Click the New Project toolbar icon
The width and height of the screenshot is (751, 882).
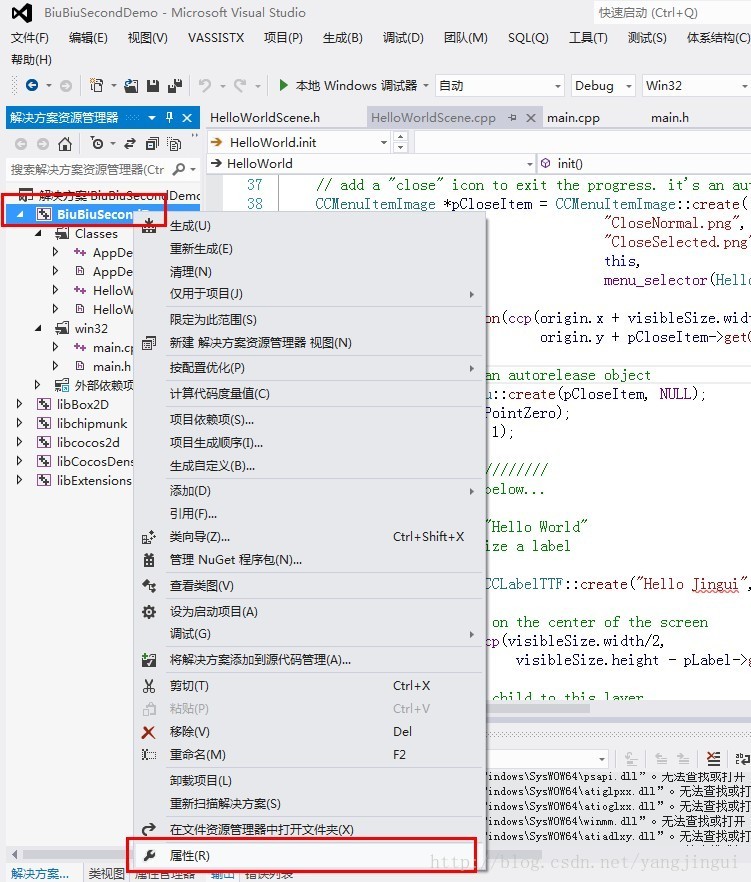coord(97,86)
